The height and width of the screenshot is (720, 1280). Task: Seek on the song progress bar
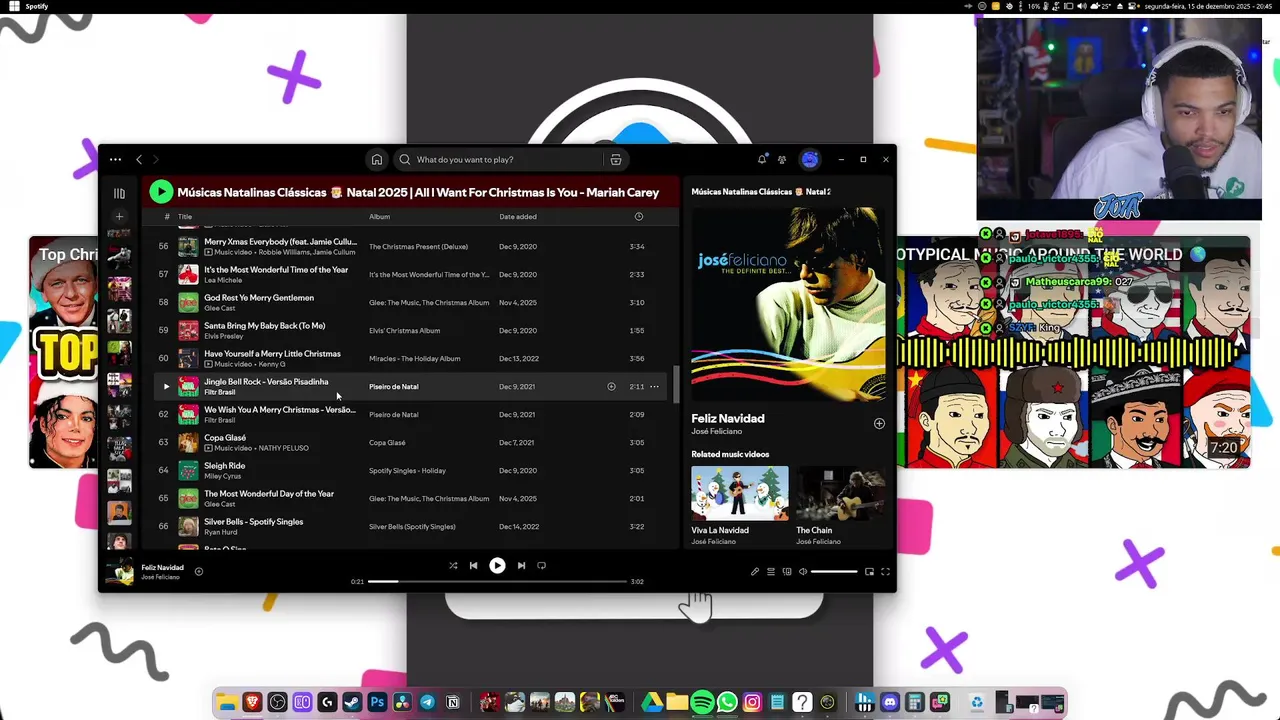tap(497, 581)
